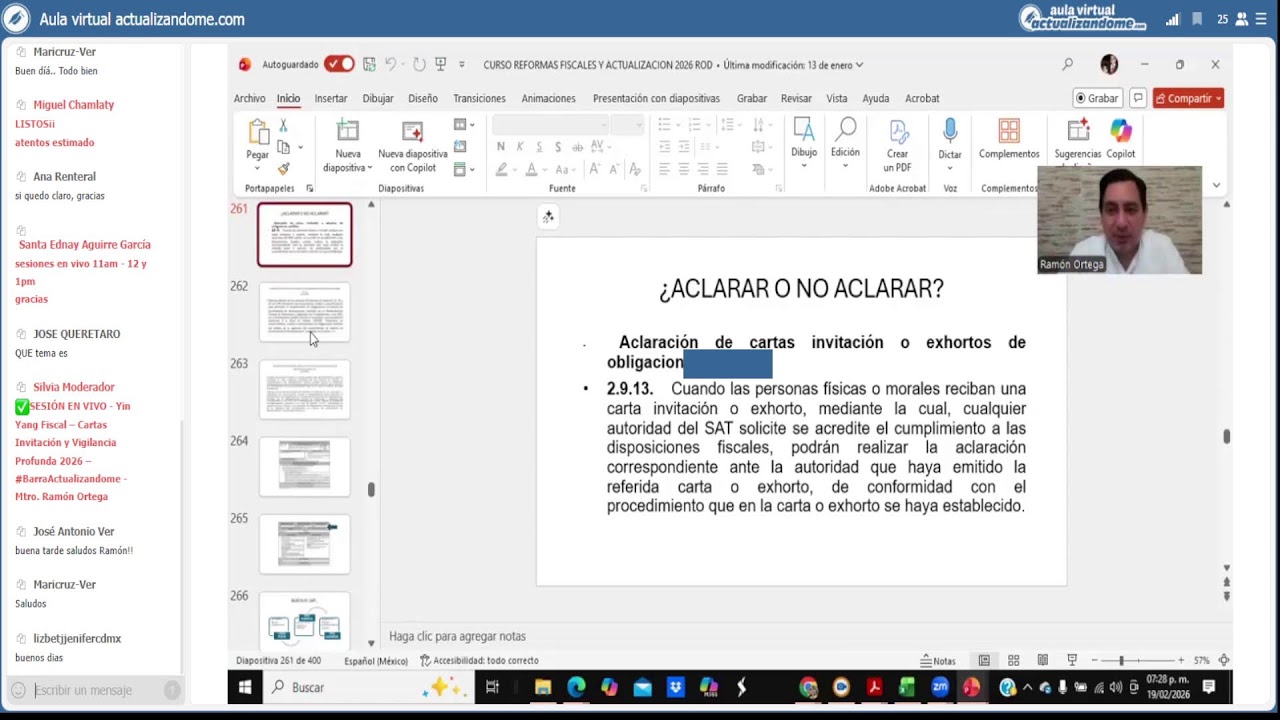Image resolution: width=1280 pixels, height=720 pixels.
Task: Click the Pegar paste icon
Action: [258, 132]
